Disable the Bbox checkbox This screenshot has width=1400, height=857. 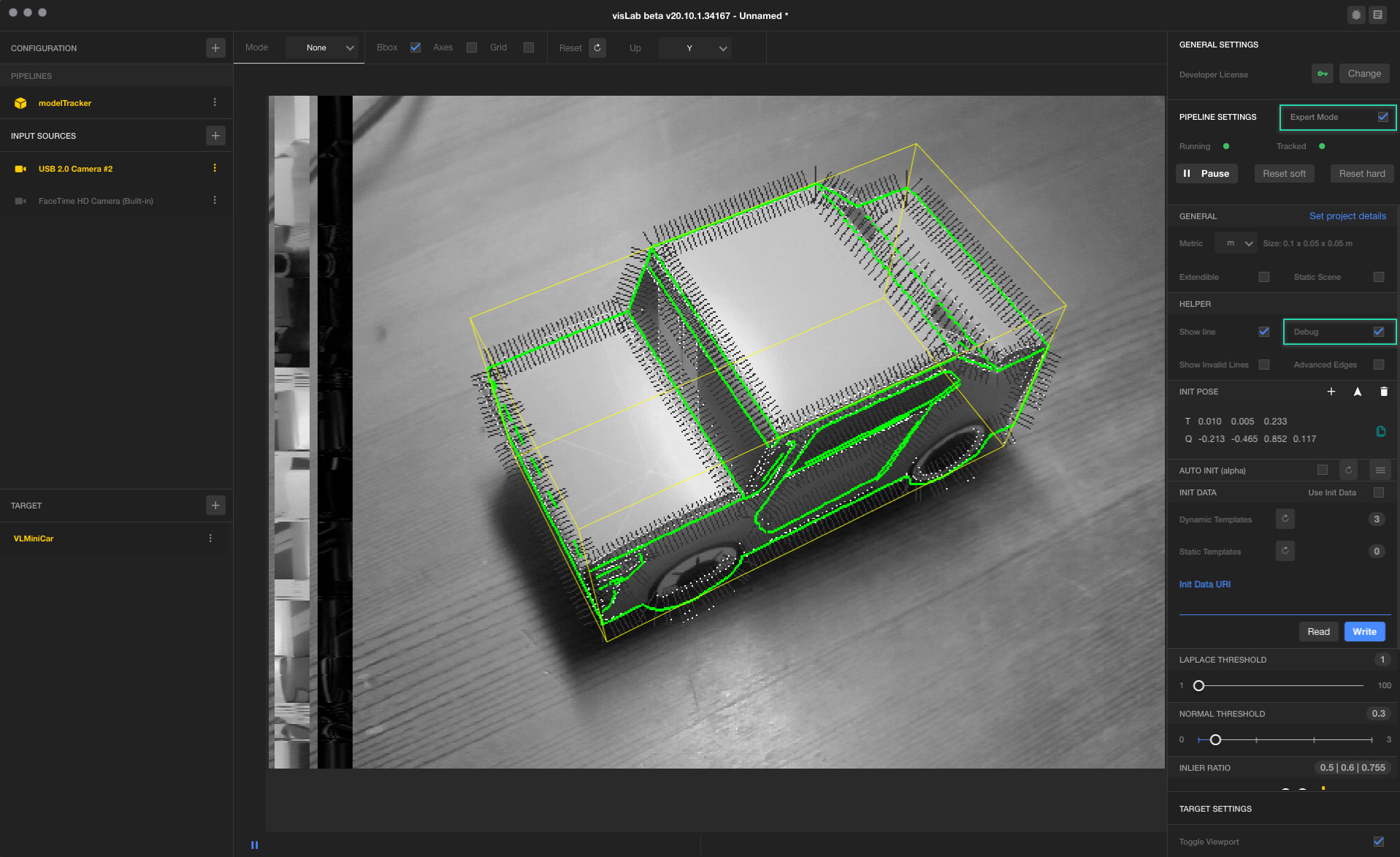416,47
